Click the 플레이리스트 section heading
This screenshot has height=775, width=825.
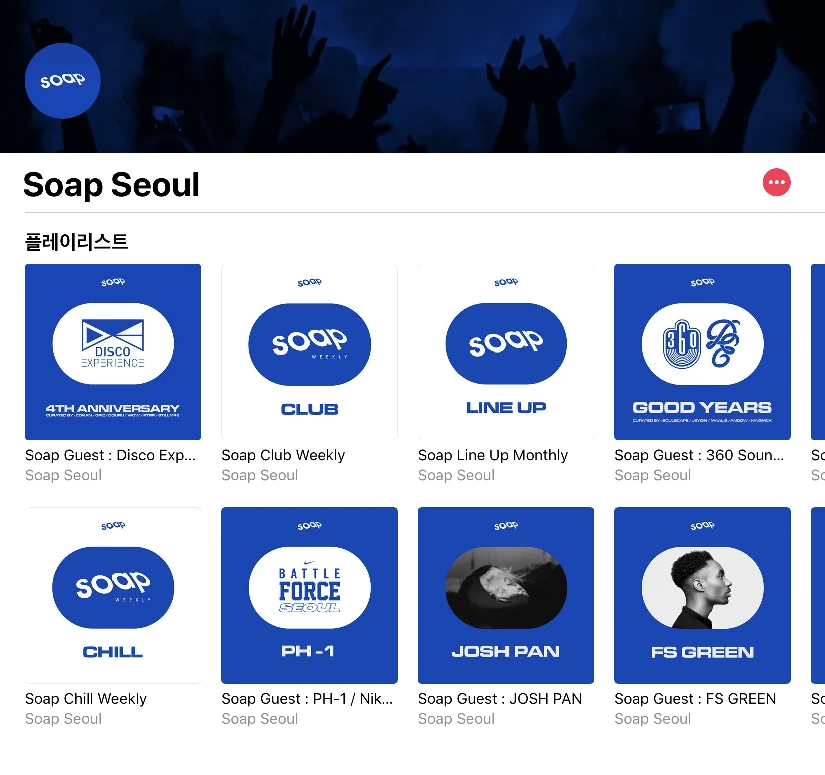coord(76,242)
